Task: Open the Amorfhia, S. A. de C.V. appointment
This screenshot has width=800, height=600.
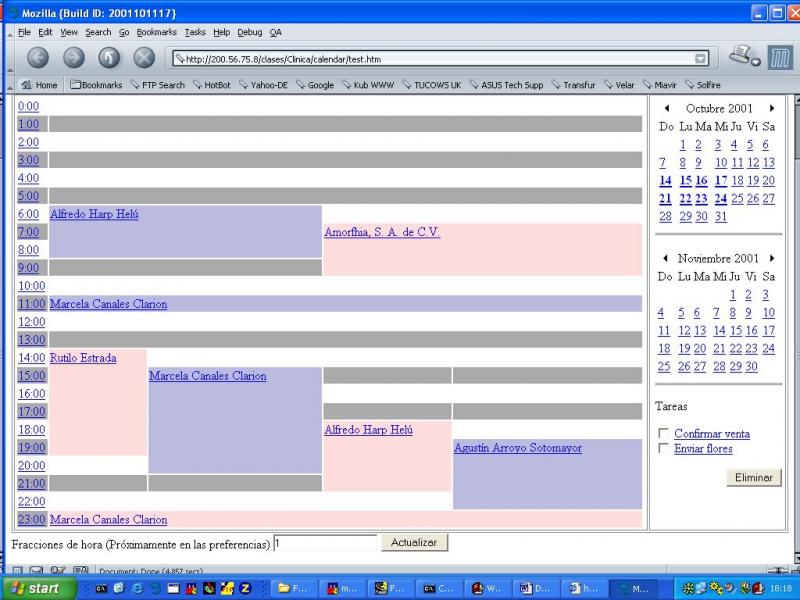Action: 382,232
